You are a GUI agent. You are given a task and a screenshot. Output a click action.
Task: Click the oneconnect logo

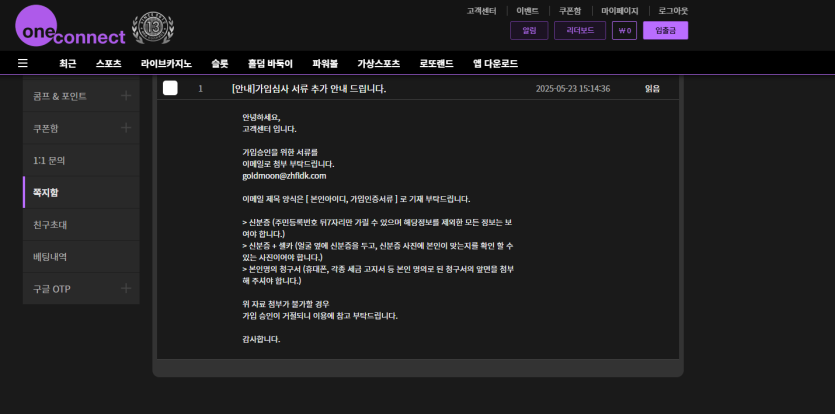click(70, 26)
